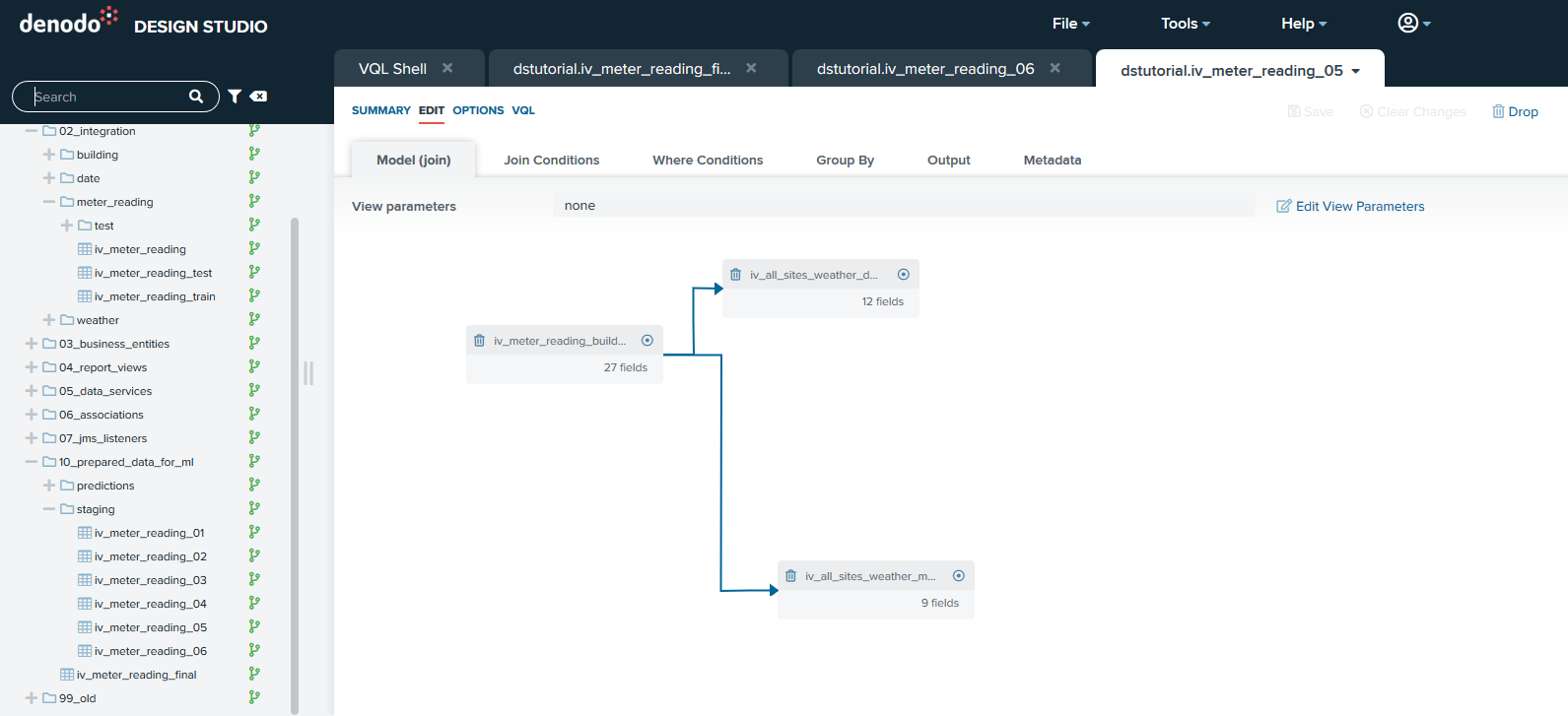Screen dimensions: 1568x716
Task: Expand the building folder
Action: coord(49,155)
